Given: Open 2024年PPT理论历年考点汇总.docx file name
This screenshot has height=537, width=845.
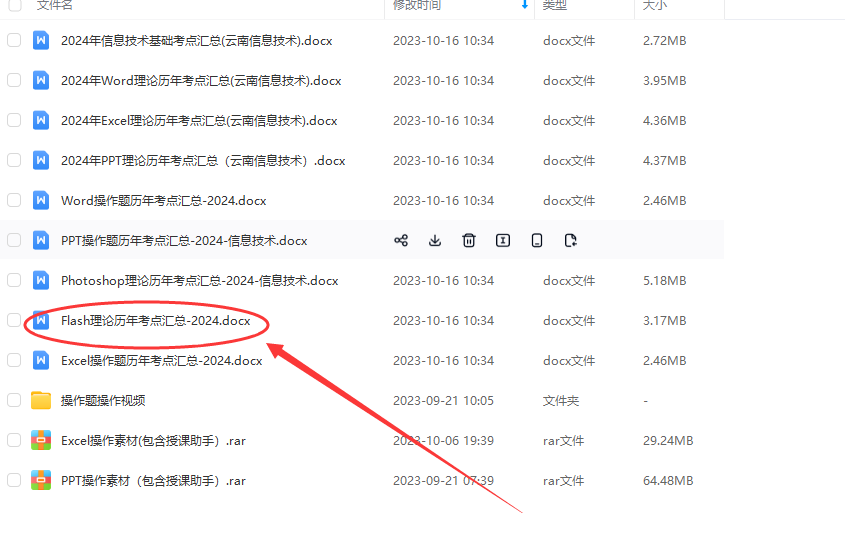Looking at the screenshot, I should (x=203, y=160).
